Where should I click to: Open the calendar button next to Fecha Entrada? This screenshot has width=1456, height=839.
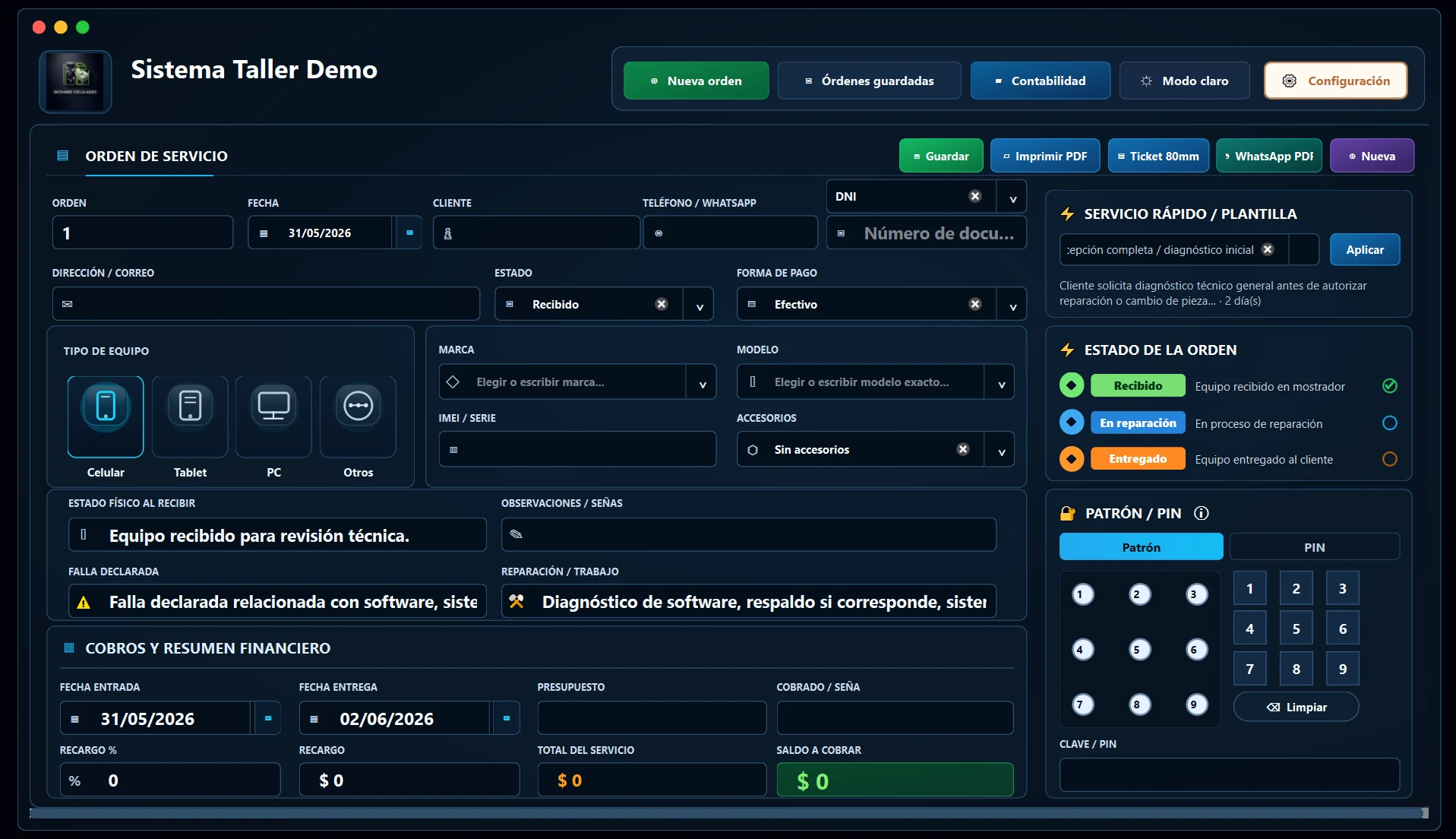[x=268, y=718]
